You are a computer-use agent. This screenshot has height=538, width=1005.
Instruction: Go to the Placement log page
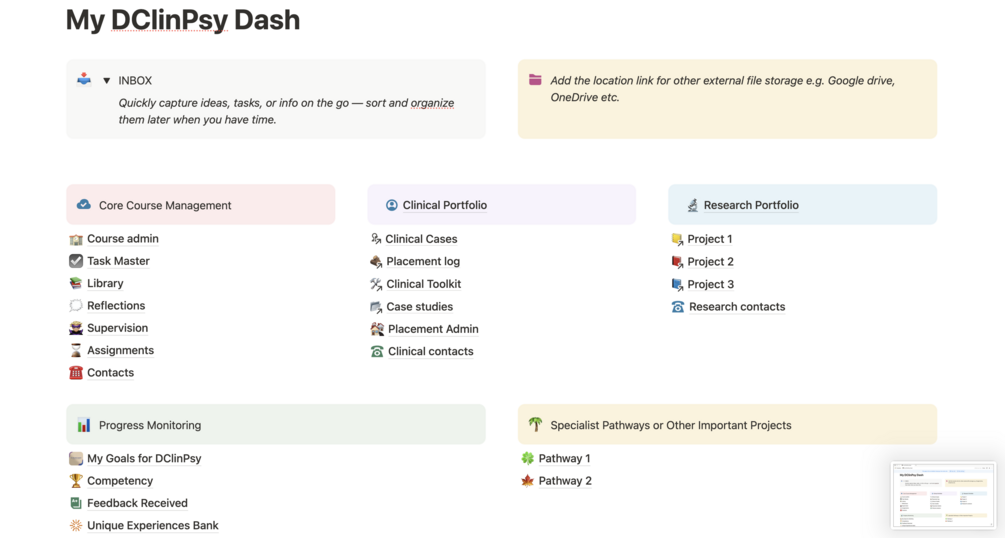click(422, 261)
